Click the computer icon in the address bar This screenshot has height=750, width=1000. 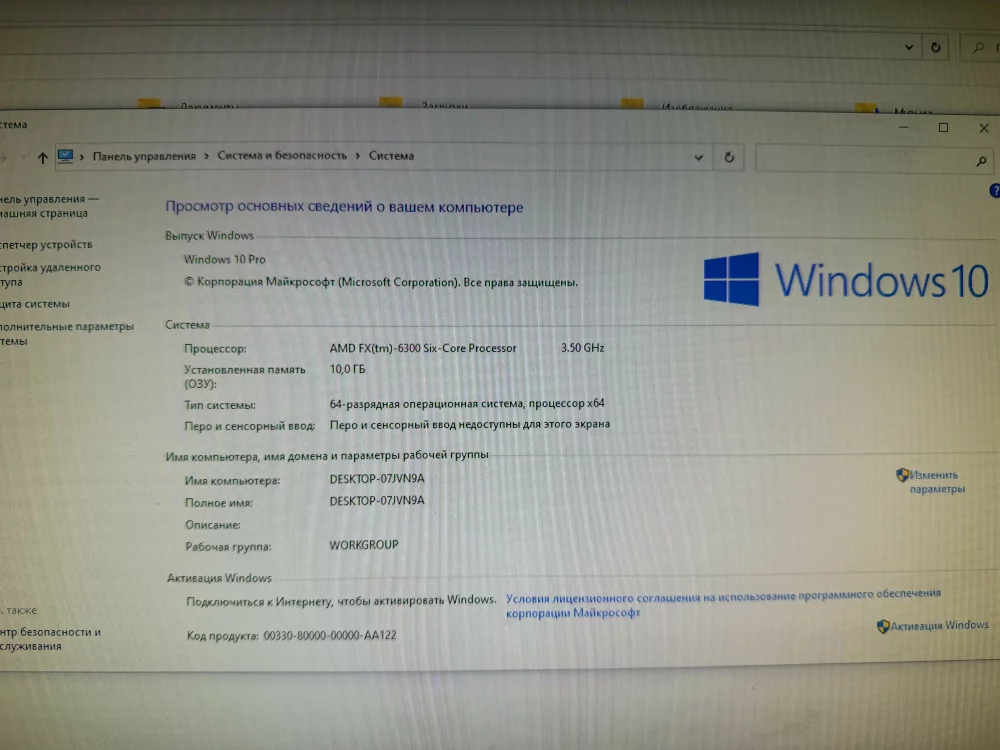66,156
